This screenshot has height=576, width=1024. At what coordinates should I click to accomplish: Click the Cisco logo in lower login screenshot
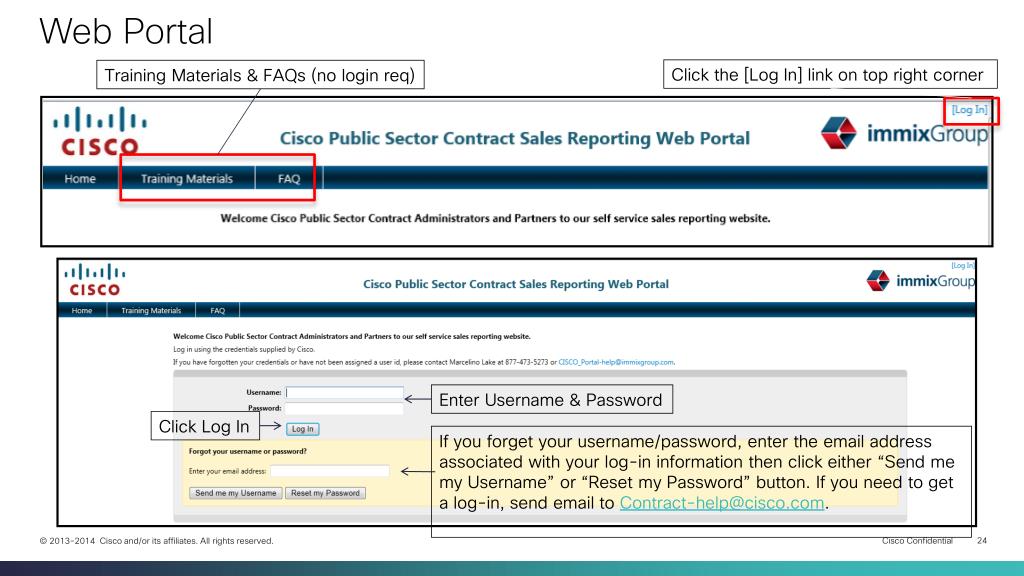(95, 280)
